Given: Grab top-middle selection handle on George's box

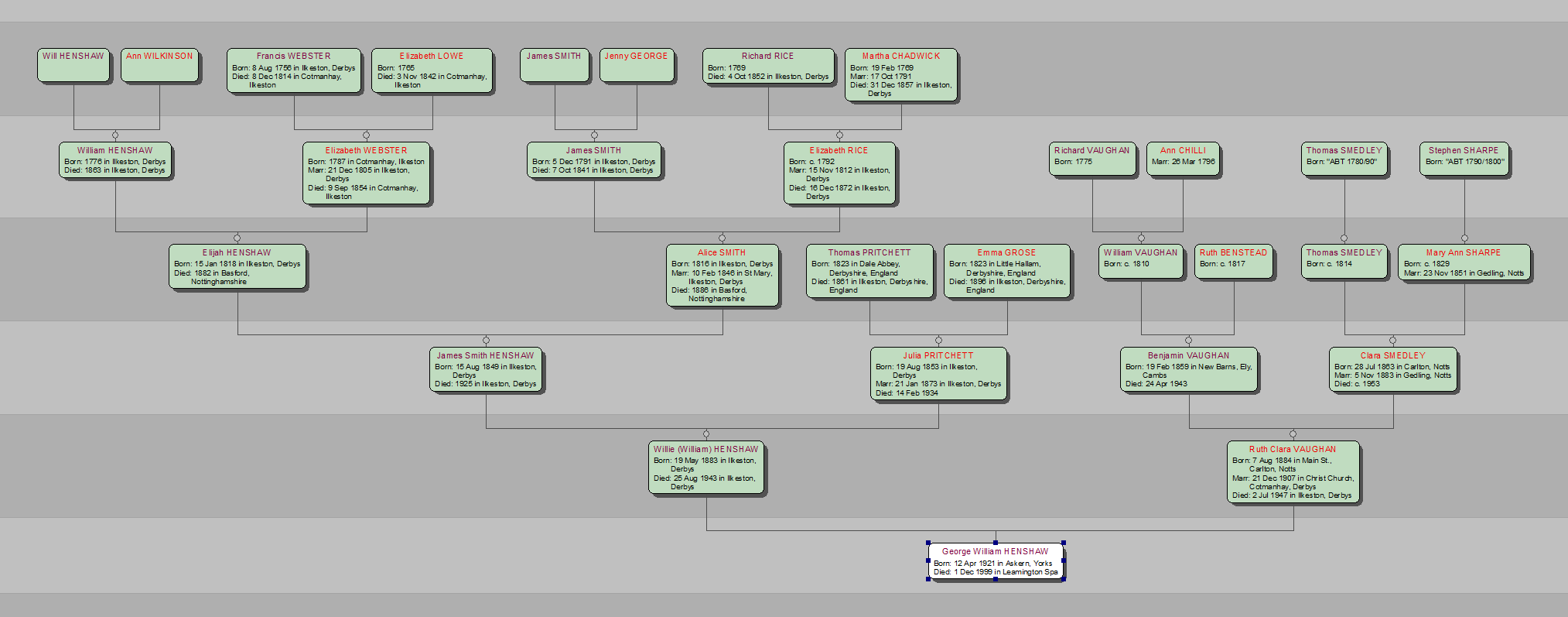Looking at the screenshot, I should [x=996, y=543].
